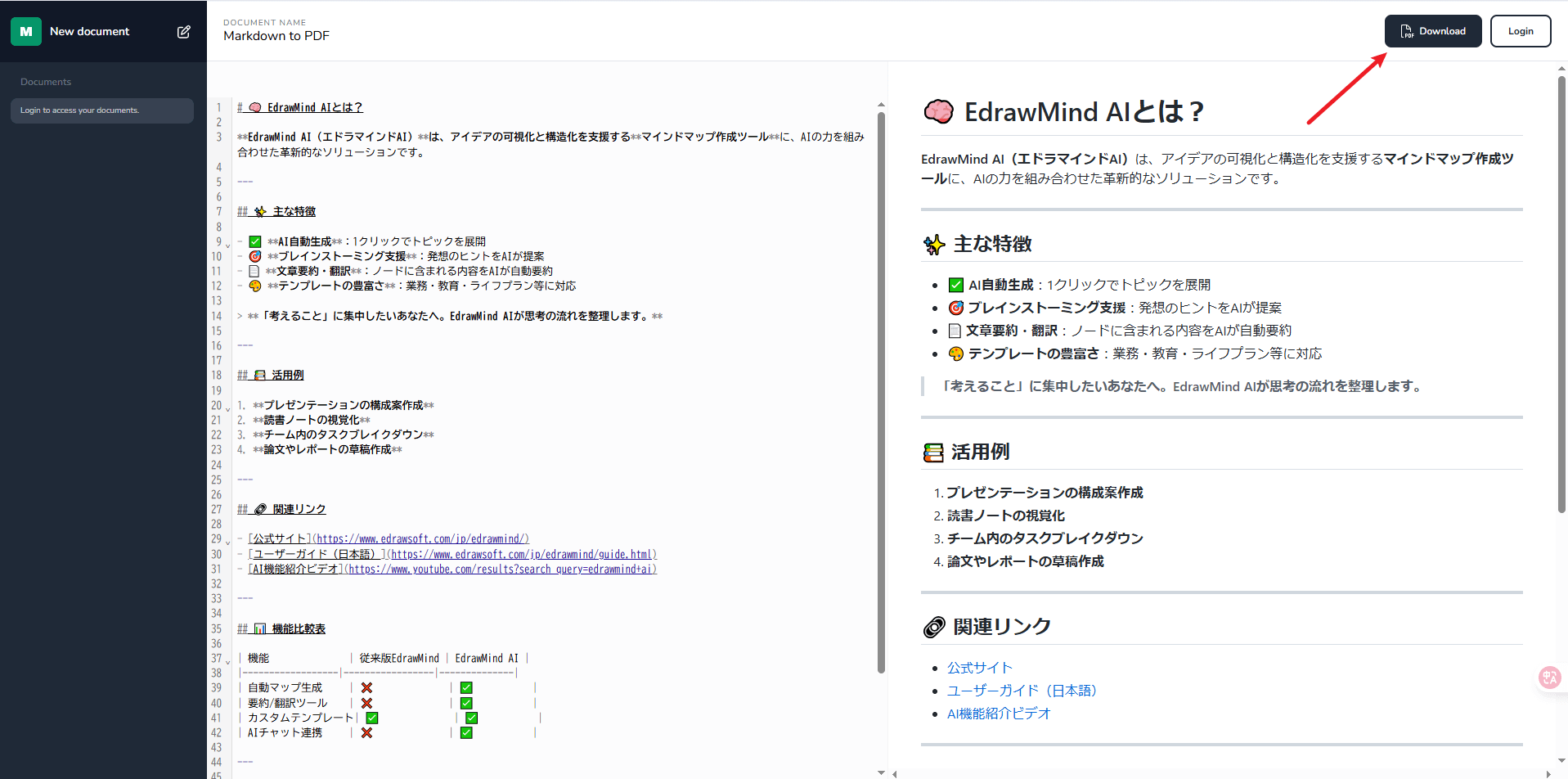Click the new document compose pencil icon
This screenshot has width=1568, height=779.
point(184,30)
